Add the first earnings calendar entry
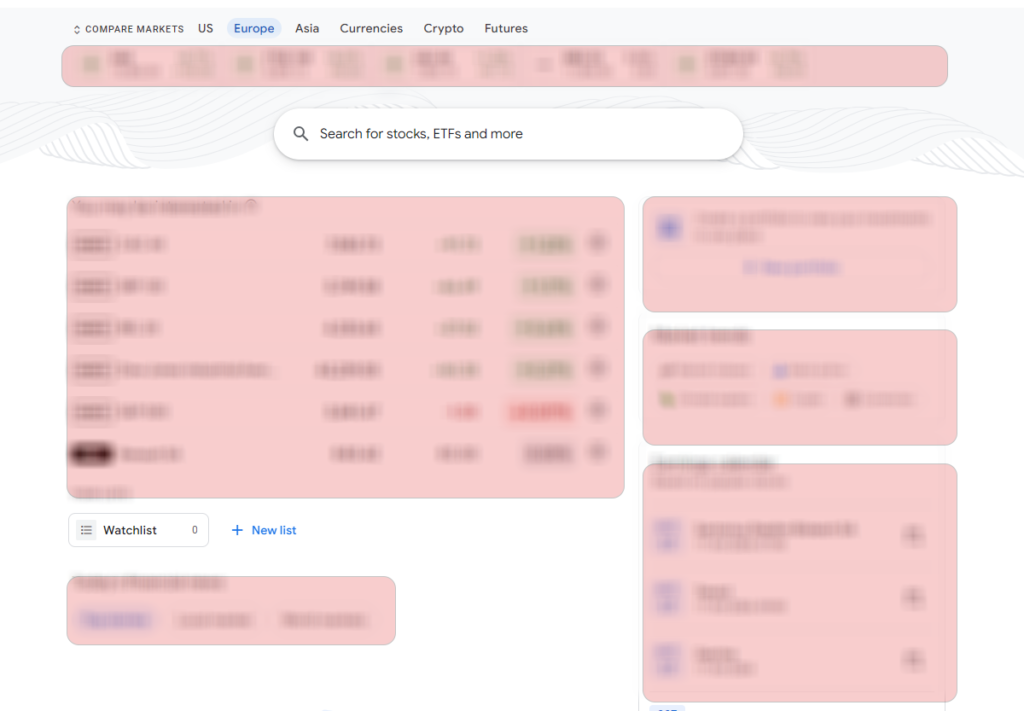Viewport: 1024px width, 711px height. coord(912,536)
